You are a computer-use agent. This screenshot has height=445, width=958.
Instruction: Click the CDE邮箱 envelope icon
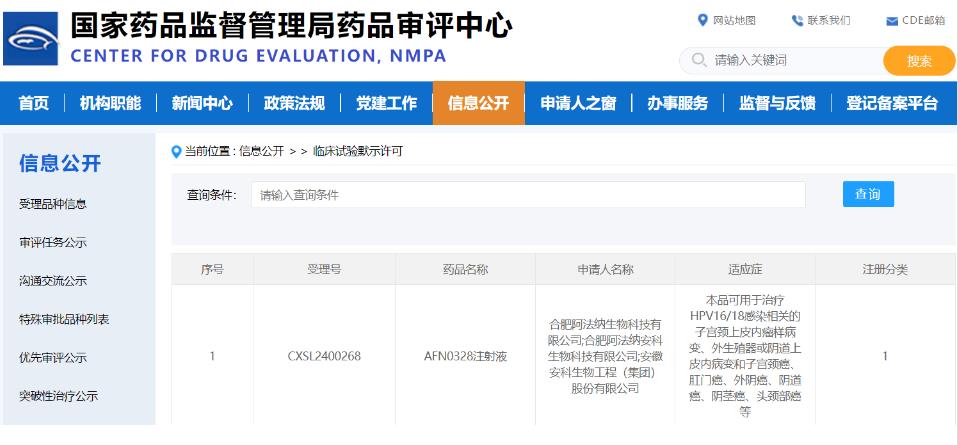coord(892,21)
